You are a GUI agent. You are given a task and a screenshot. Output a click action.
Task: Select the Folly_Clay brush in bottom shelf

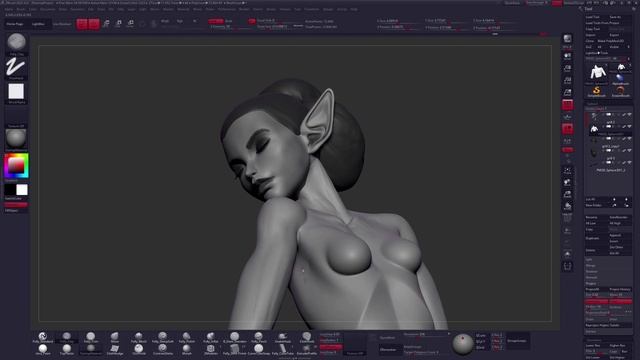[67, 337]
